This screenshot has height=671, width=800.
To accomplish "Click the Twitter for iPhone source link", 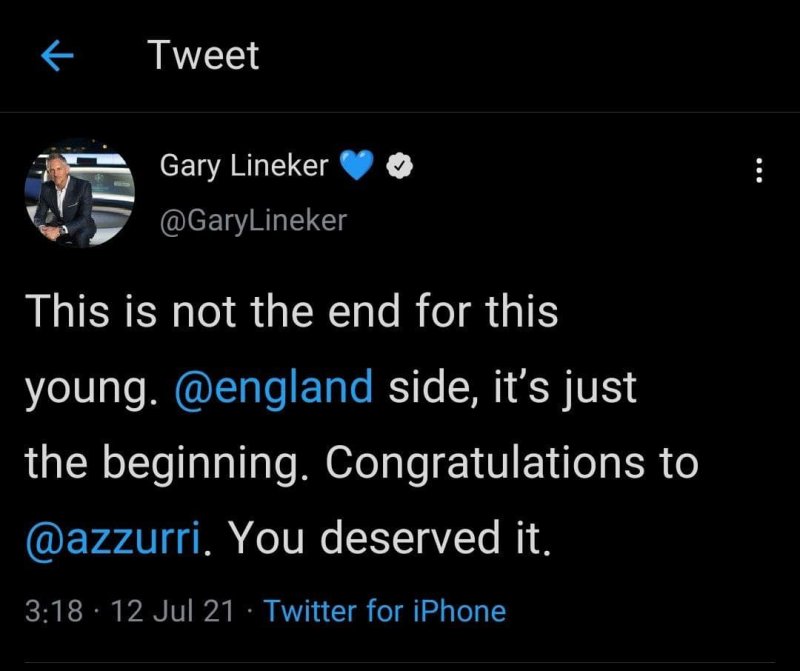I will [x=385, y=611].
